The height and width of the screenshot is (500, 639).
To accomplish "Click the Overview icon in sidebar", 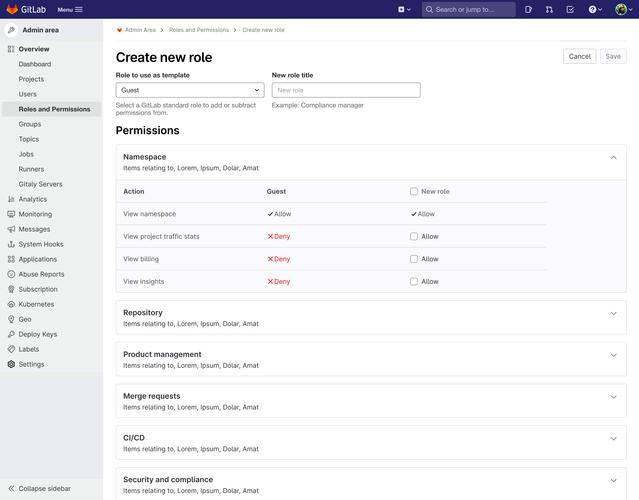I will click(11, 49).
